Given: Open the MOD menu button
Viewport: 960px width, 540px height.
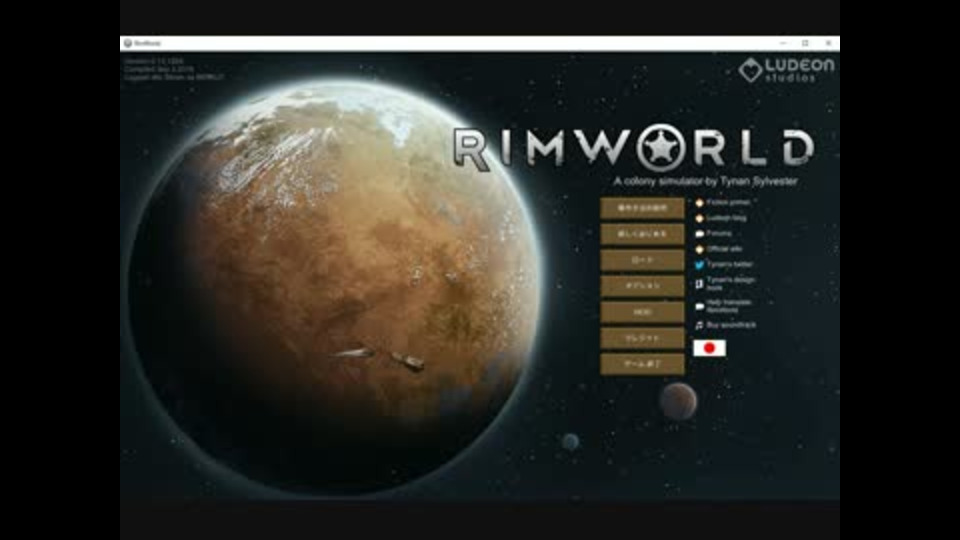Looking at the screenshot, I should [642, 312].
